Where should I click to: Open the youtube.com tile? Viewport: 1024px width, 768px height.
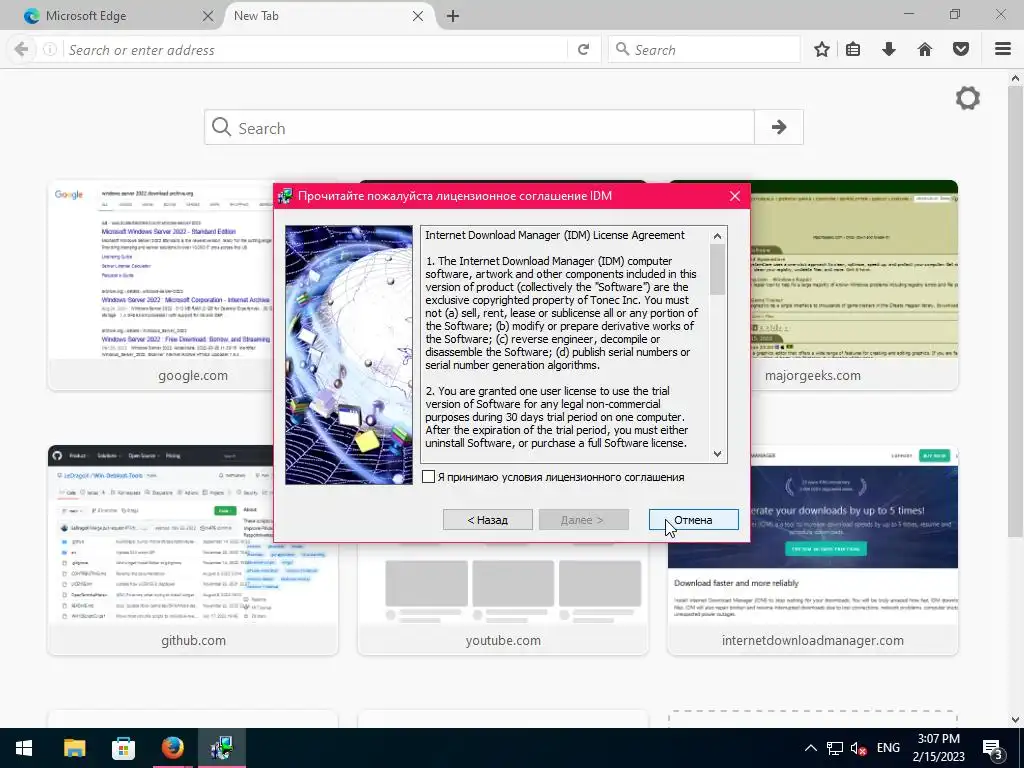coord(503,598)
